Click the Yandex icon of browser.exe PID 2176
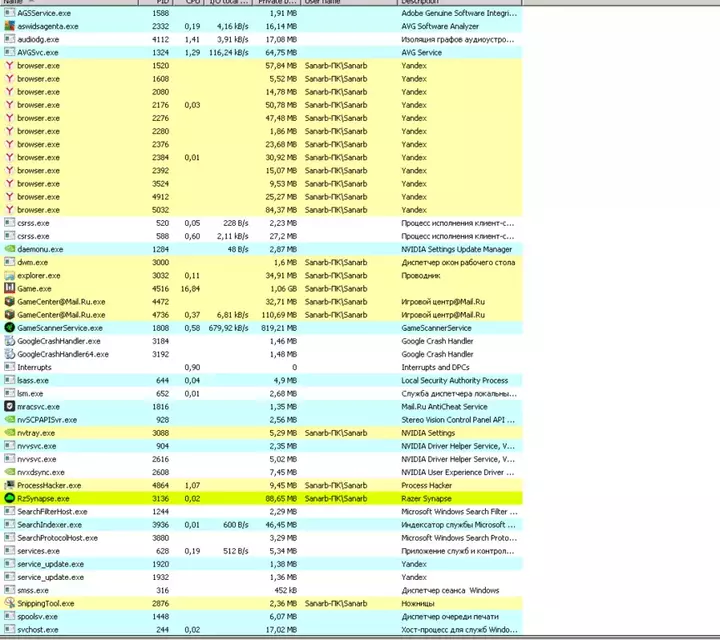The width and height of the screenshot is (720, 640). pos(9,105)
